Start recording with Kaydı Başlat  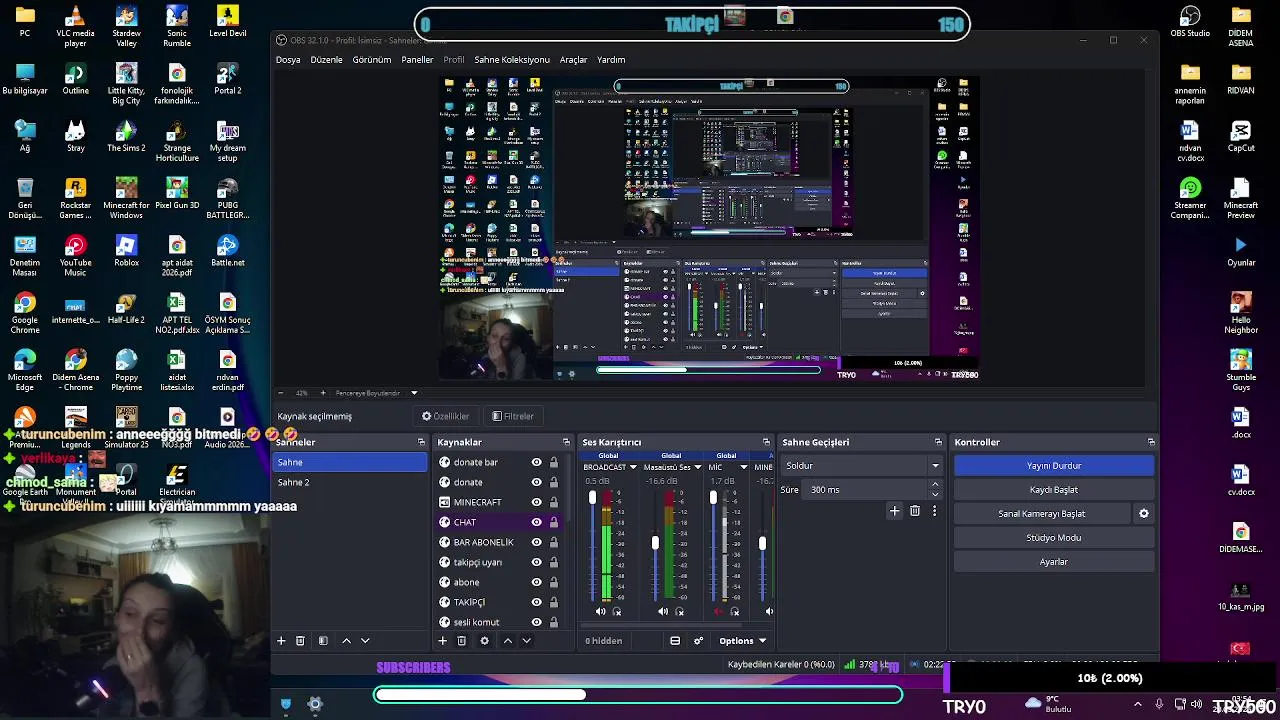point(1054,490)
